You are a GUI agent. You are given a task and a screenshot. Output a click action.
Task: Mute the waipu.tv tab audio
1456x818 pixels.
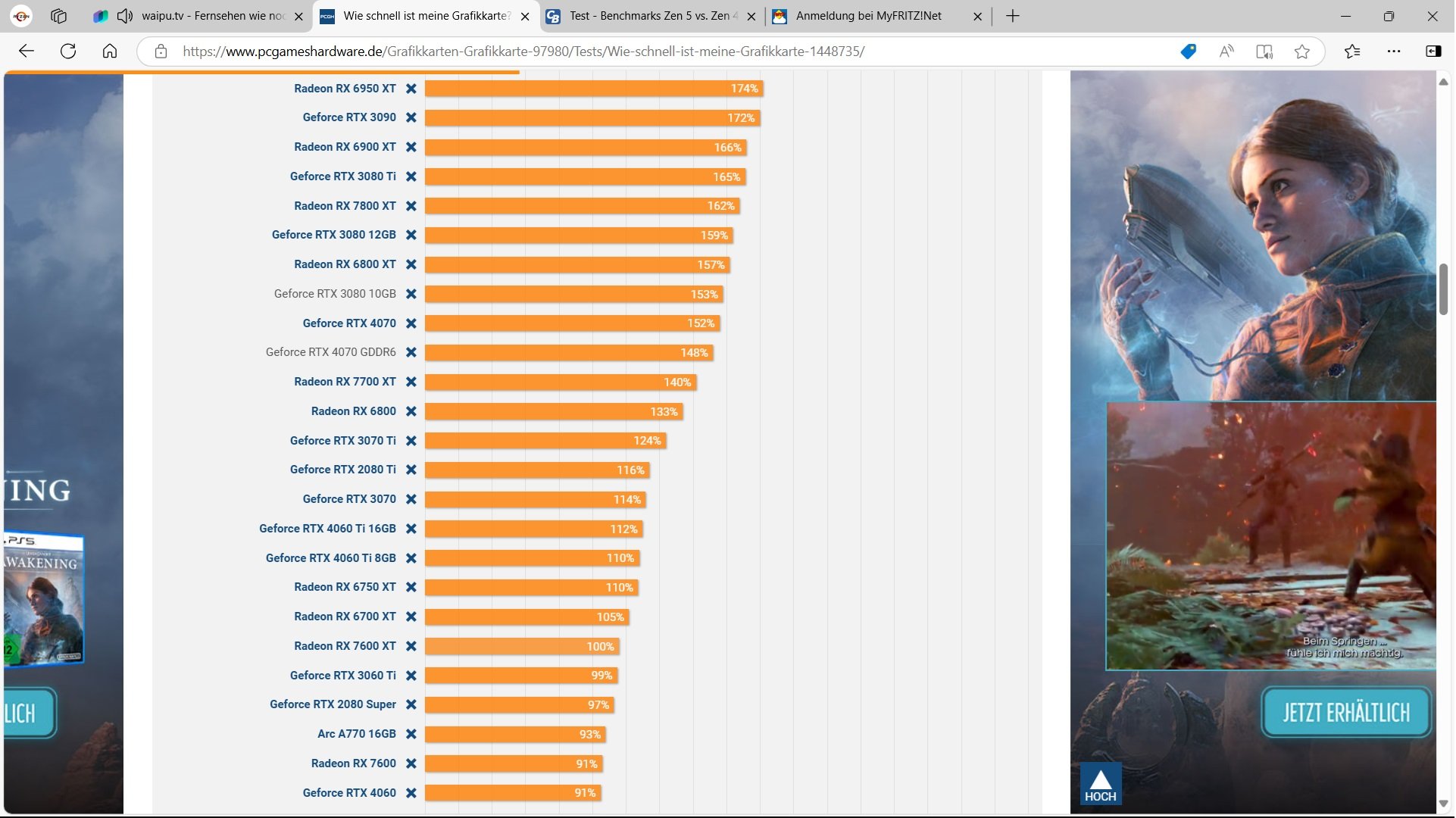click(x=125, y=16)
